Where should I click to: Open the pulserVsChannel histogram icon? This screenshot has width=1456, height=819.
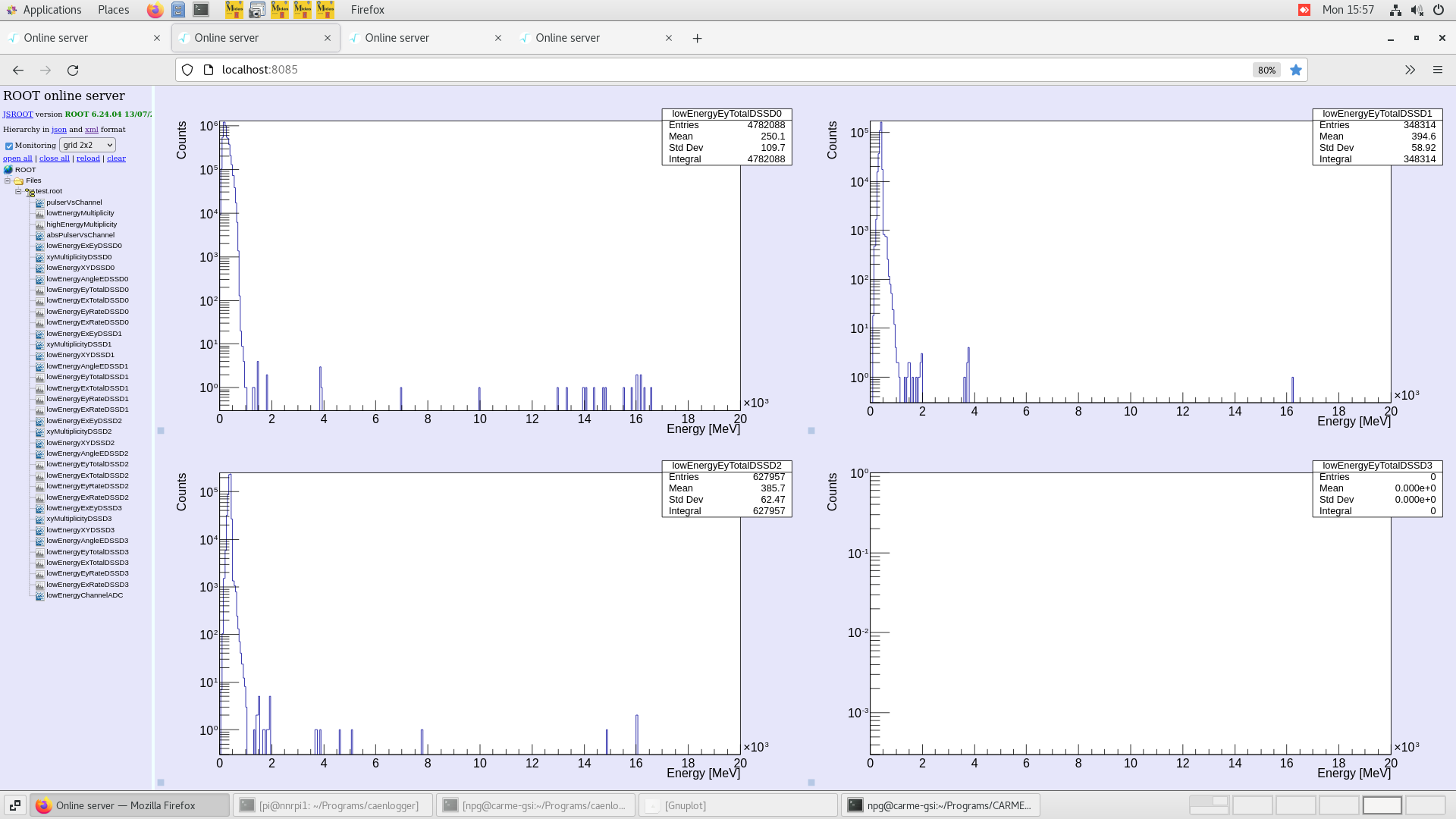tap(39, 202)
